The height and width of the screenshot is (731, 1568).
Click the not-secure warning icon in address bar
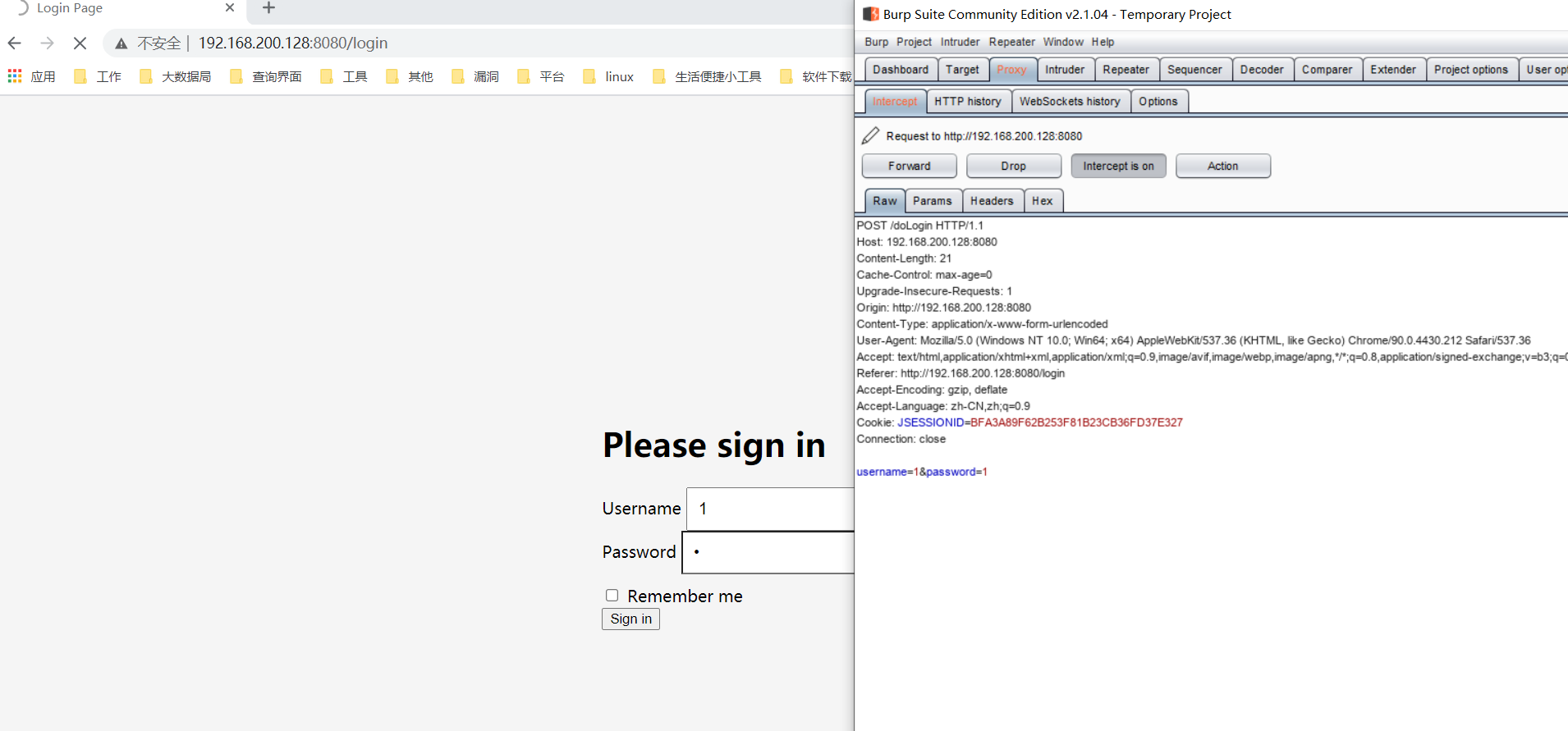click(x=121, y=43)
